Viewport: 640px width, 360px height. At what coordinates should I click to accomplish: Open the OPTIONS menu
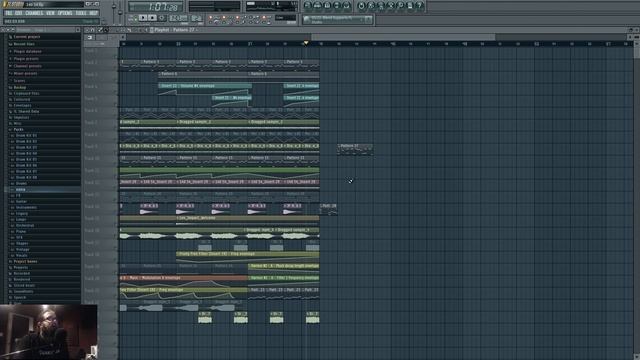[65, 13]
